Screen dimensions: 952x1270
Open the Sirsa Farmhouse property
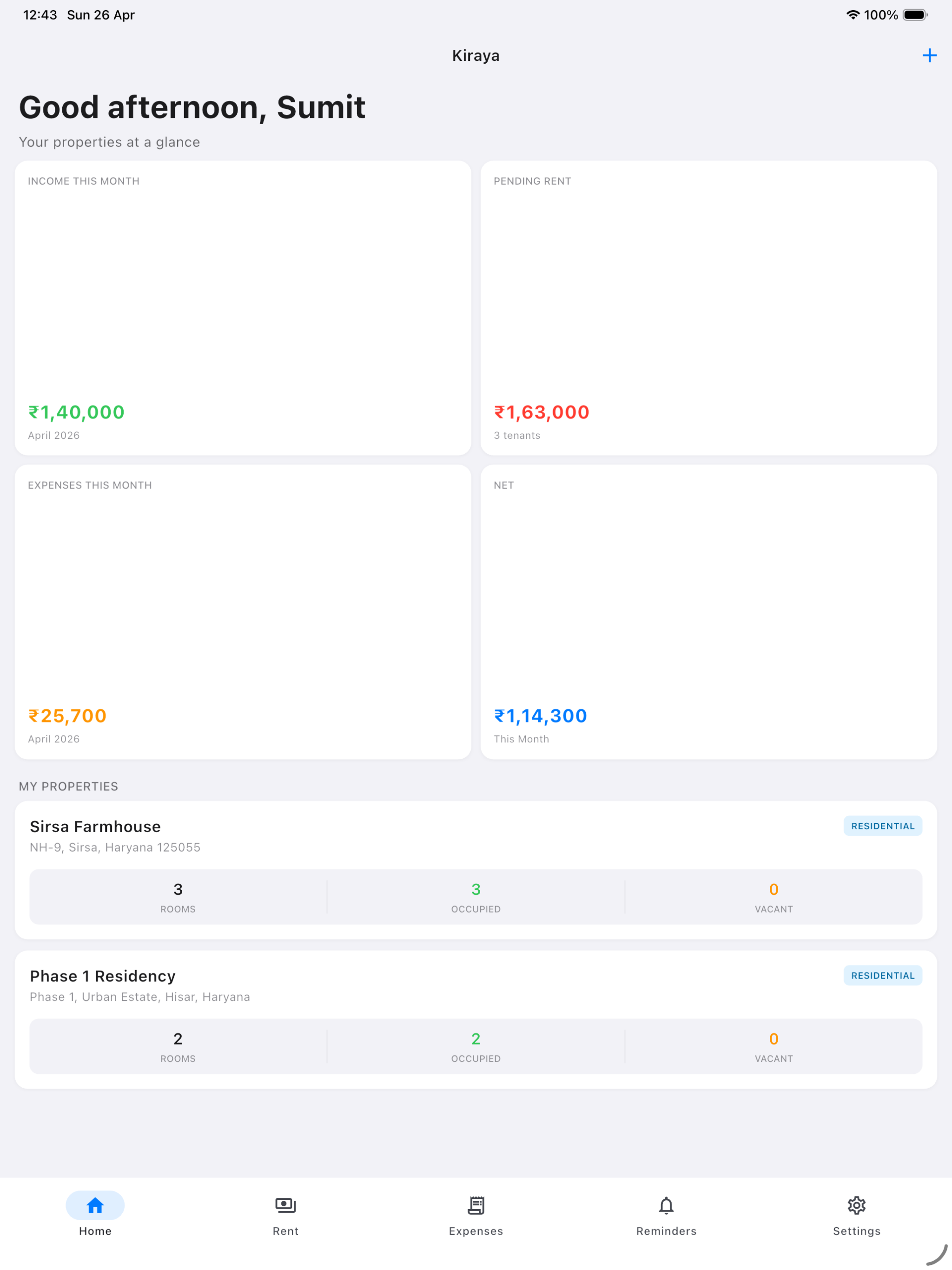click(476, 870)
